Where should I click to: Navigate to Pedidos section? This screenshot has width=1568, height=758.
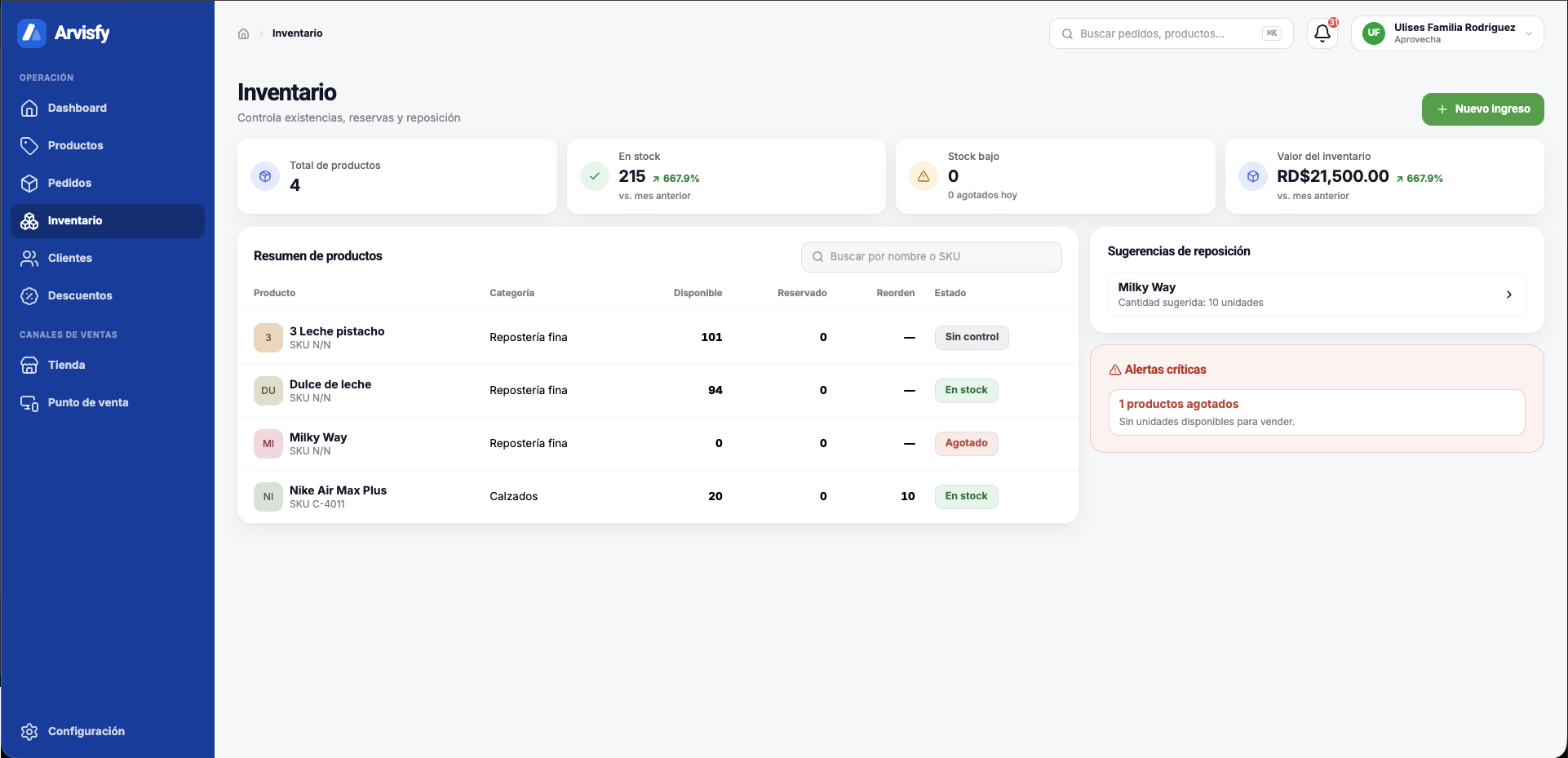[x=108, y=183]
